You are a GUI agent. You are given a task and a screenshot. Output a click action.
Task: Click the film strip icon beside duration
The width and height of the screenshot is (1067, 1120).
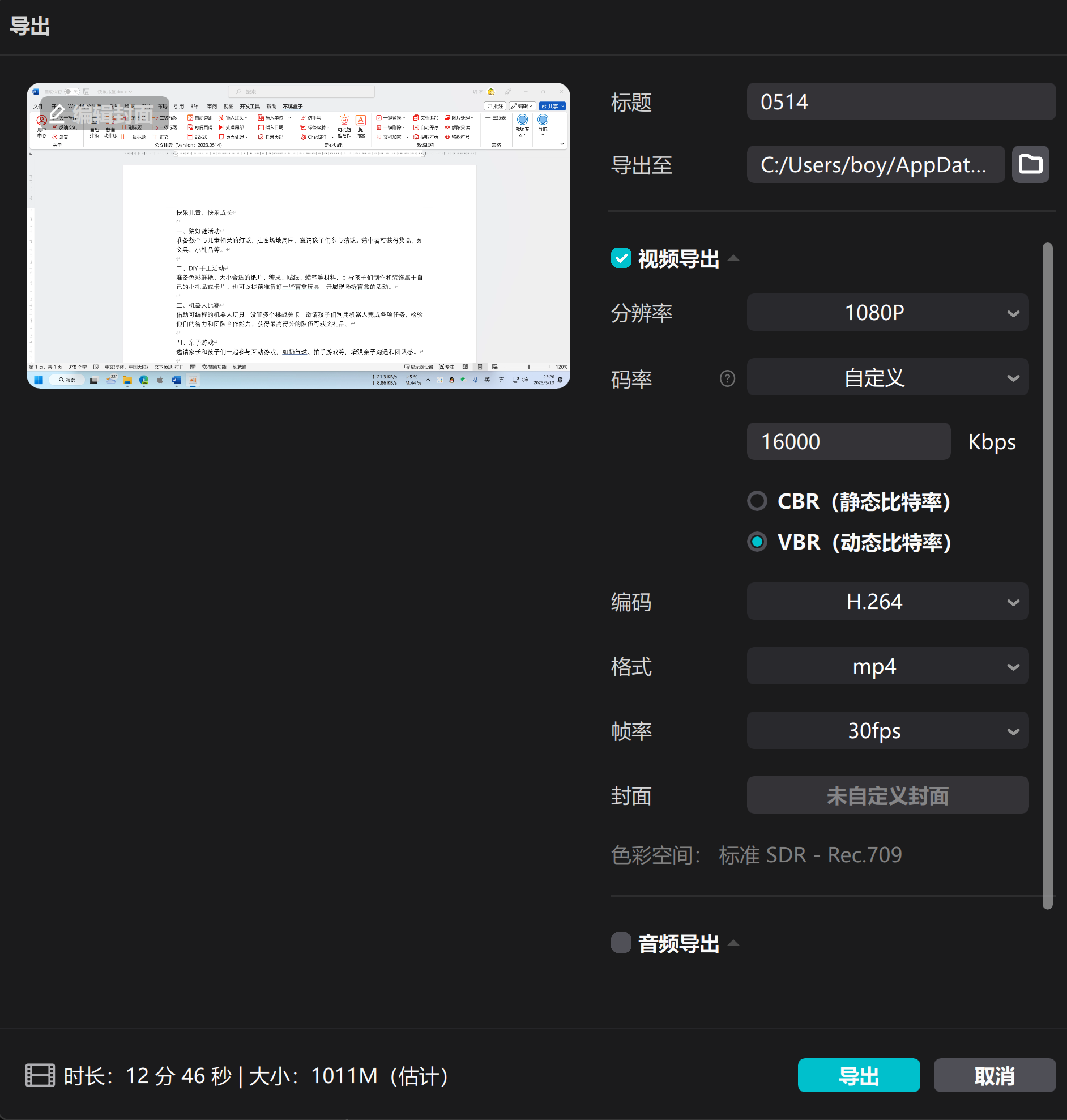pyautogui.click(x=40, y=1075)
